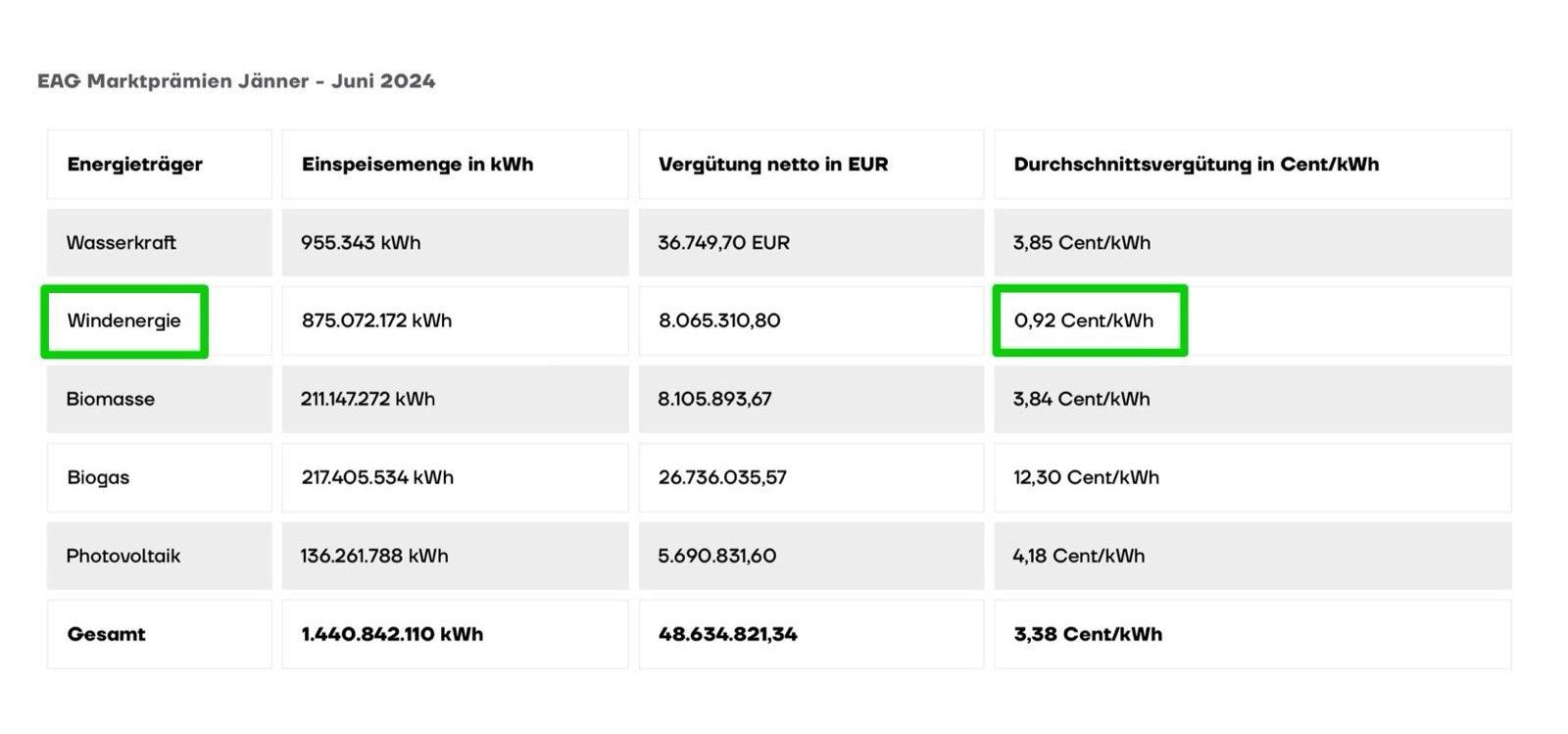Select the Biogas row label

(x=98, y=477)
